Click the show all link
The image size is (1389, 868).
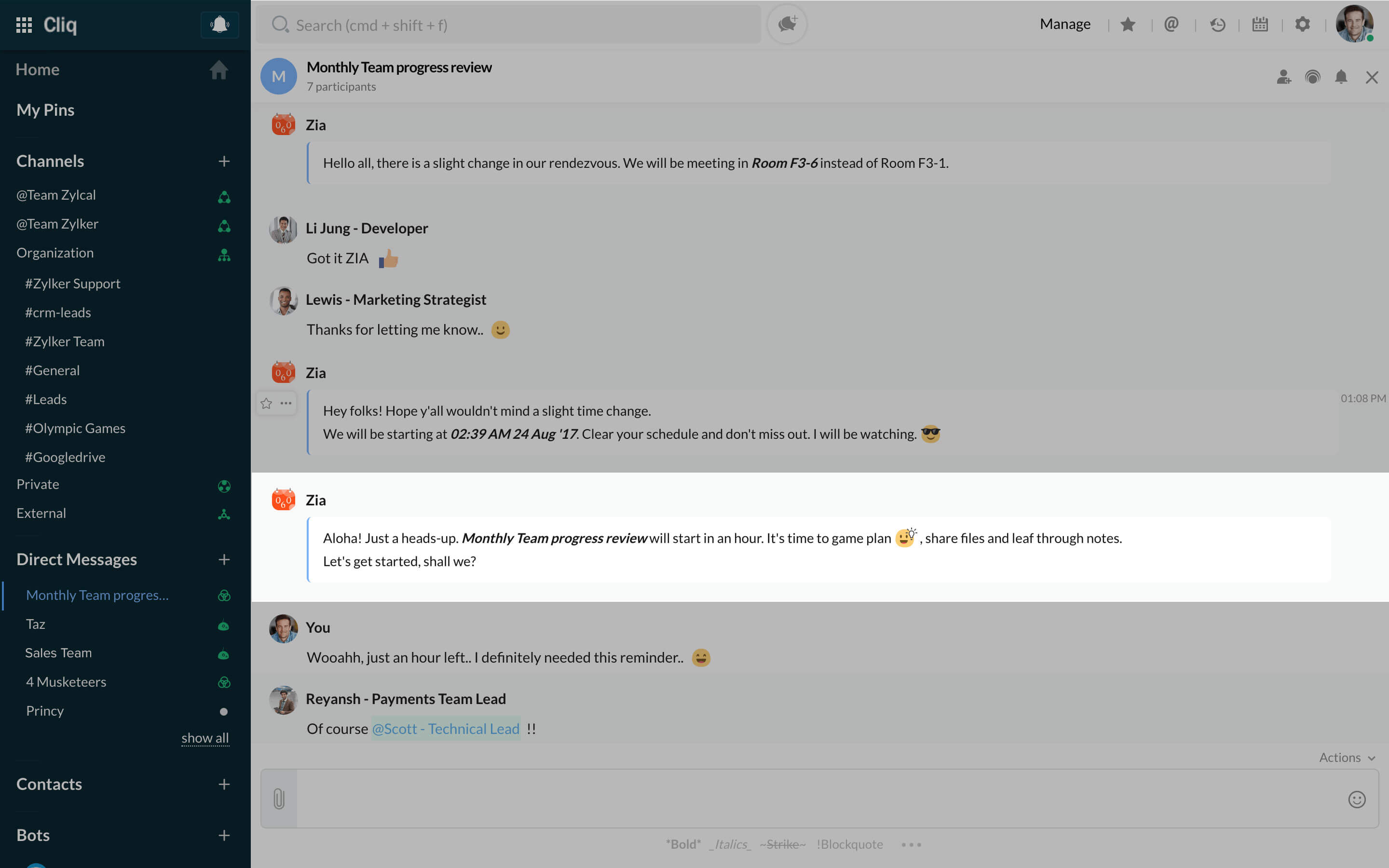pos(205,738)
